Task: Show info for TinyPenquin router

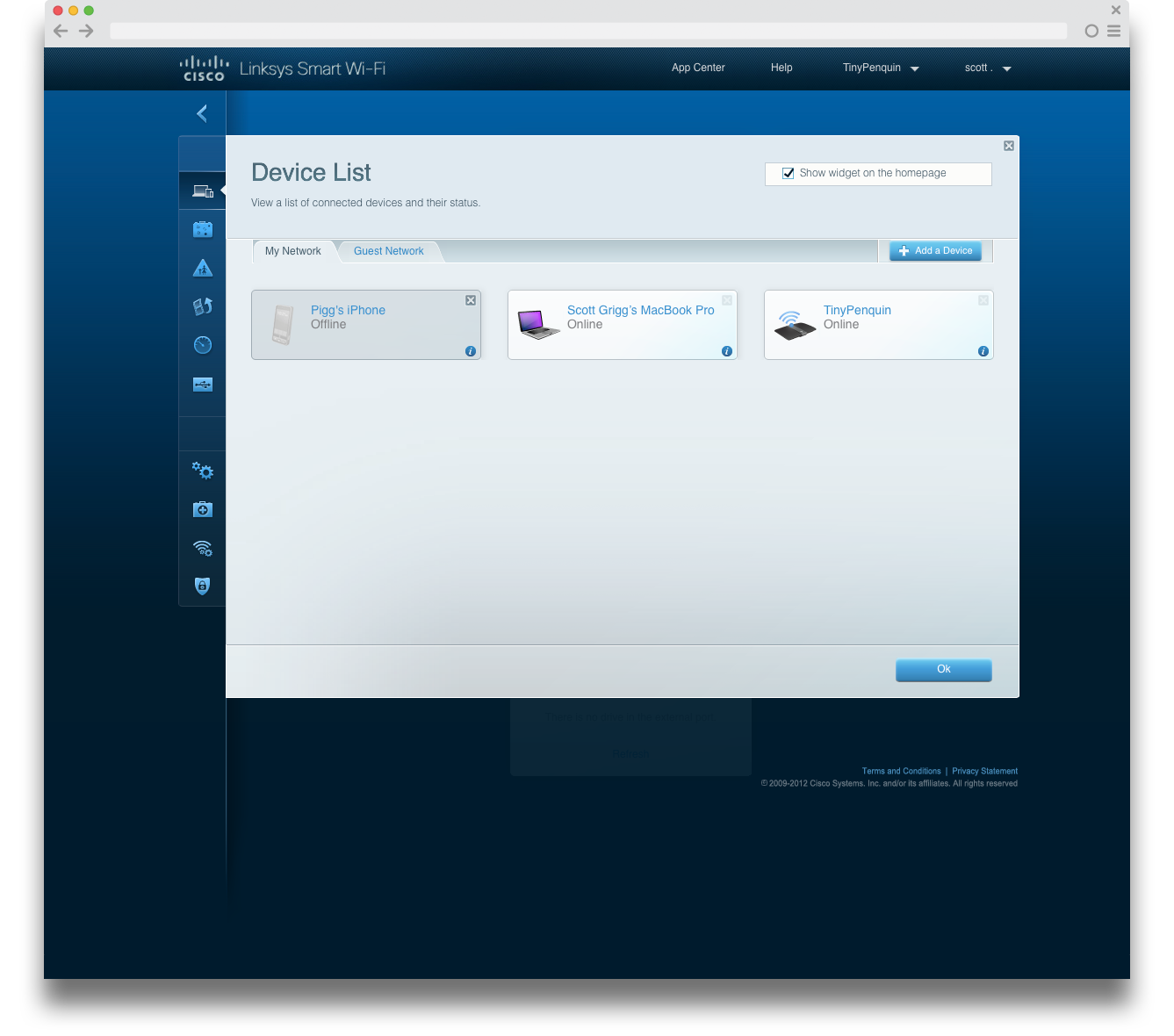Action: (x=983, y=351)
